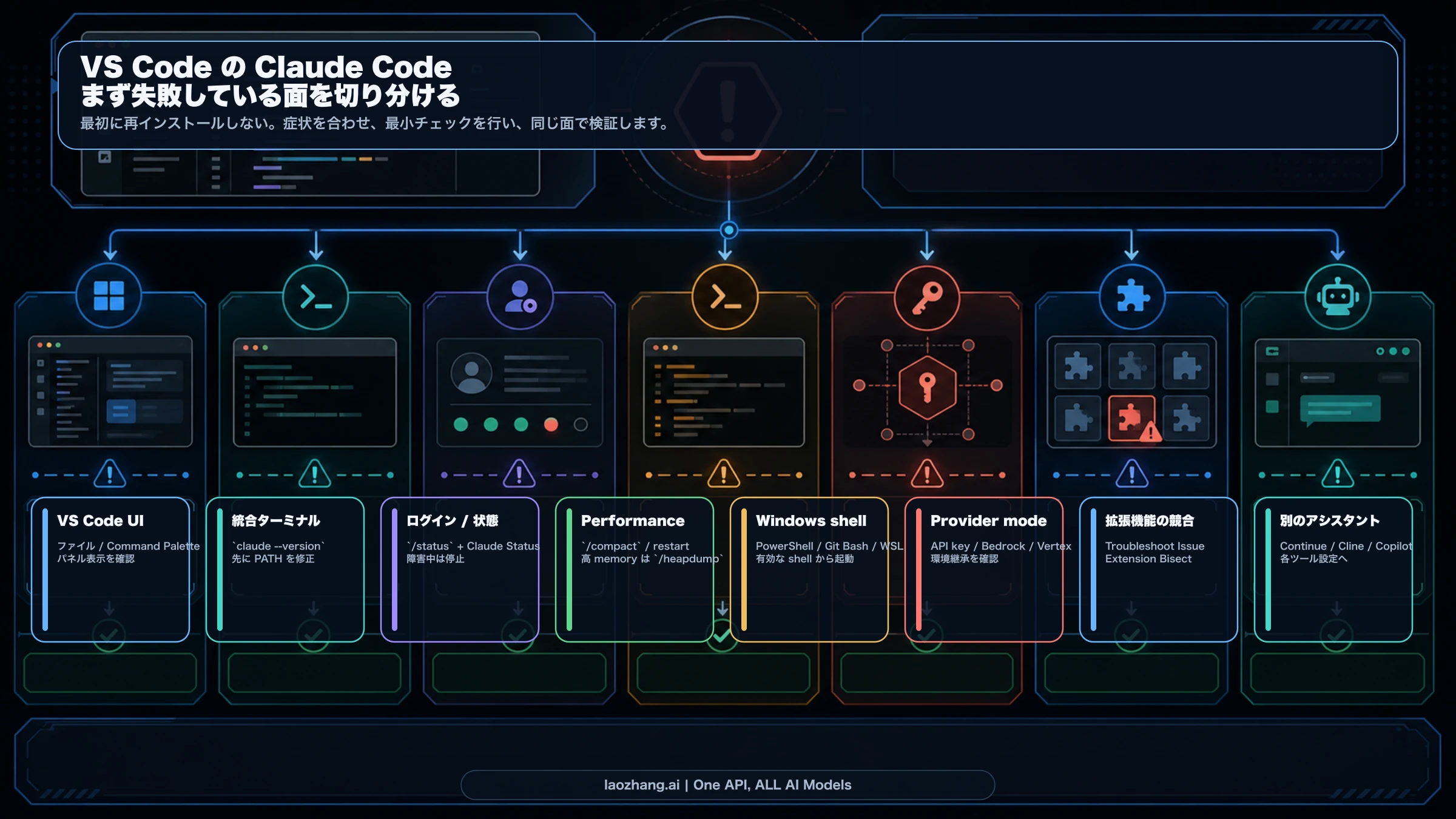Select the VS Code UI card
The image size is (1456, 819).
click(110, 569)
